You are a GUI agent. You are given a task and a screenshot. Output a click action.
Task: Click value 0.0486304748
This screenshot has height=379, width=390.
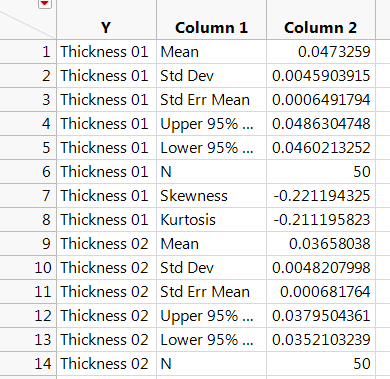(x=321, y=124)
